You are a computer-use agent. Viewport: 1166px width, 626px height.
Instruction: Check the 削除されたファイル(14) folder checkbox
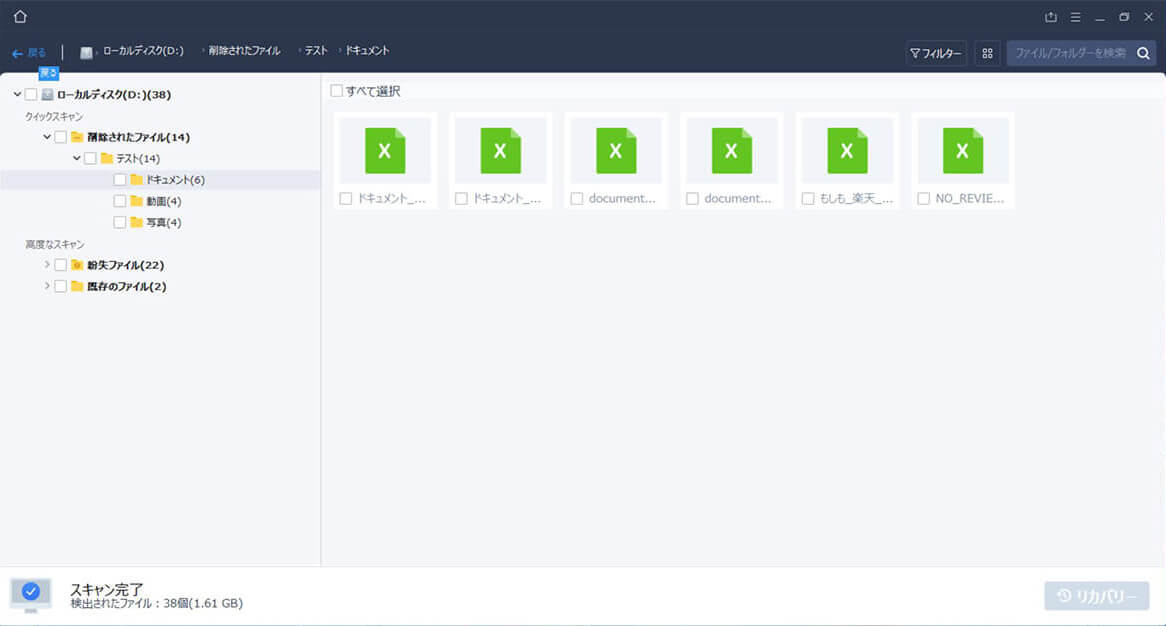pos(60,137)
